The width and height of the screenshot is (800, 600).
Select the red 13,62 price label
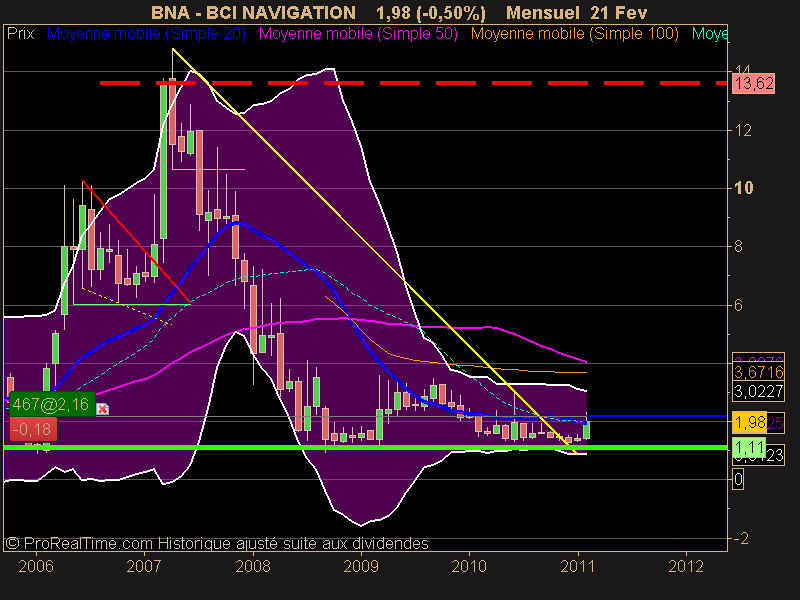pos(754,83)
